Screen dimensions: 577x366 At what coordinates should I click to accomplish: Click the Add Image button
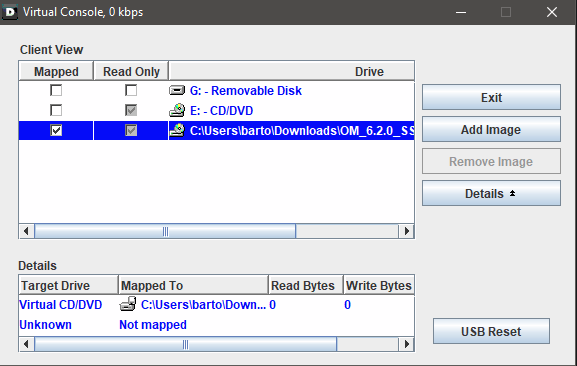coord(491,129)
